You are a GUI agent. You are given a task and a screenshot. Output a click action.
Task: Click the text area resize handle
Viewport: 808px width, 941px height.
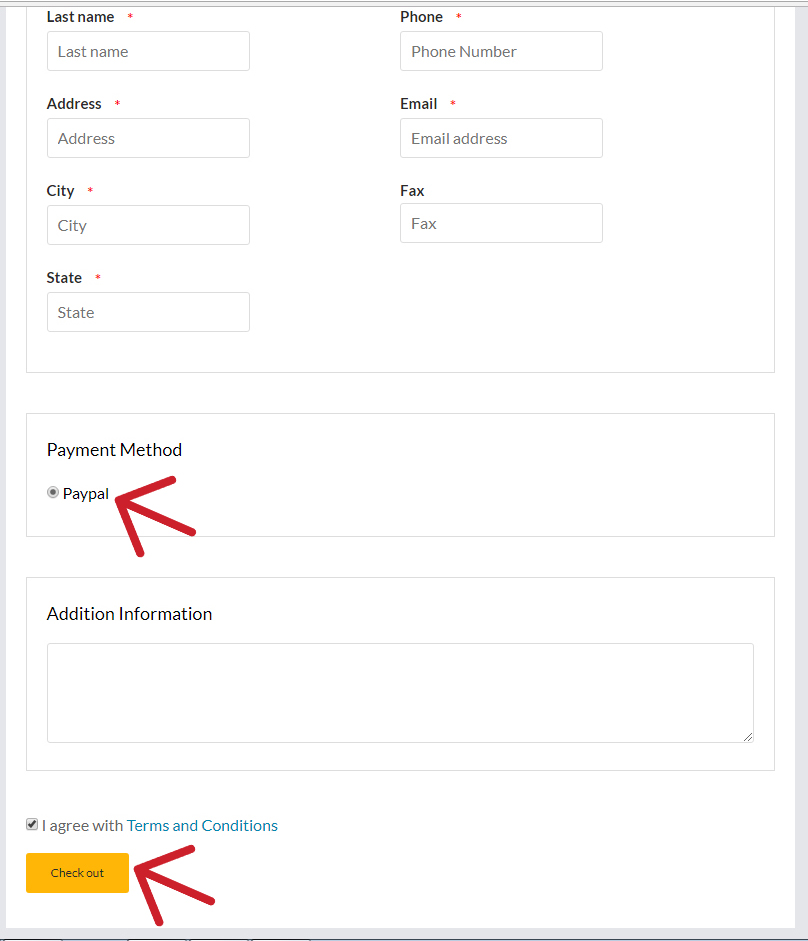(x=747, y=736)
